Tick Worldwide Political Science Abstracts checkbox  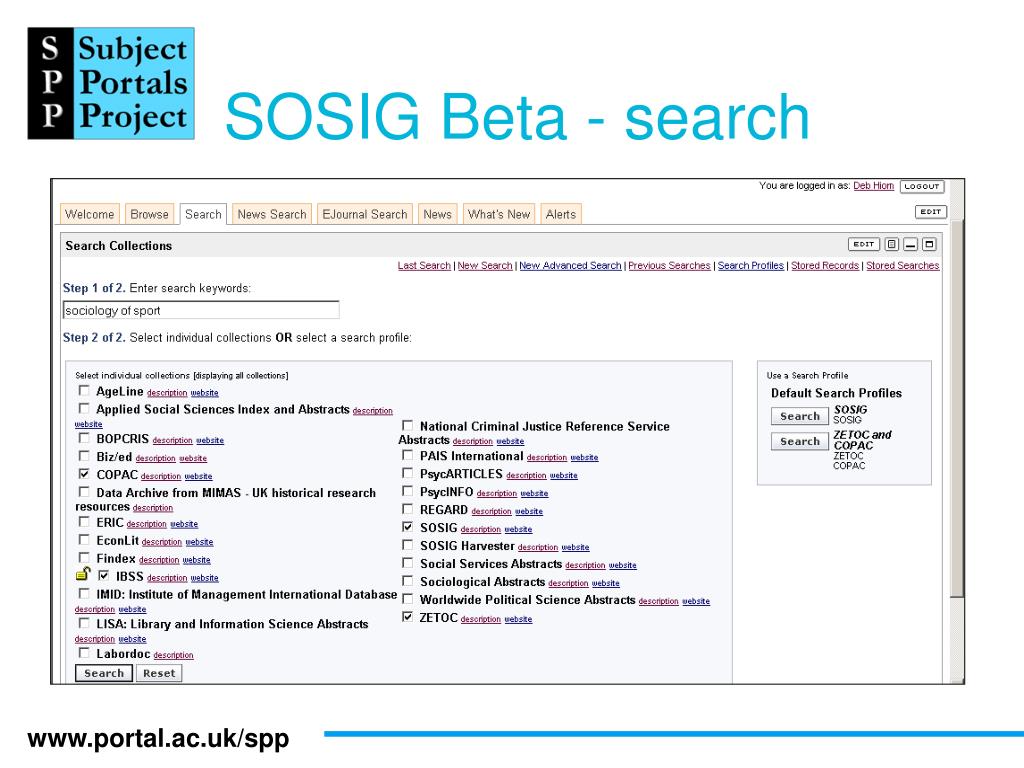point(408,599)
